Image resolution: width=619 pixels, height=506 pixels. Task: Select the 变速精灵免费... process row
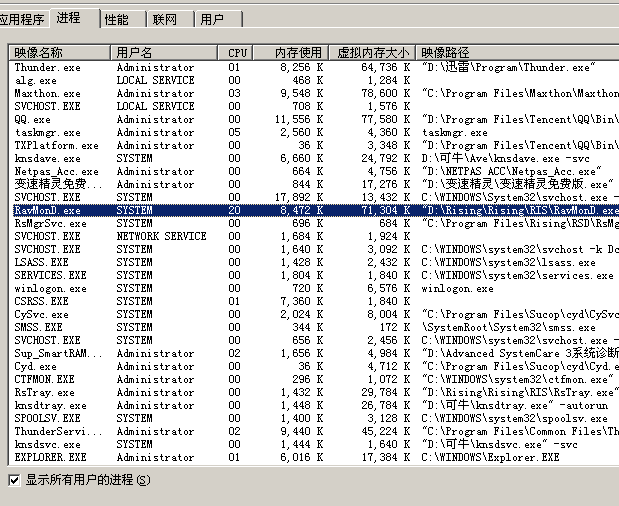pos(314,184)
